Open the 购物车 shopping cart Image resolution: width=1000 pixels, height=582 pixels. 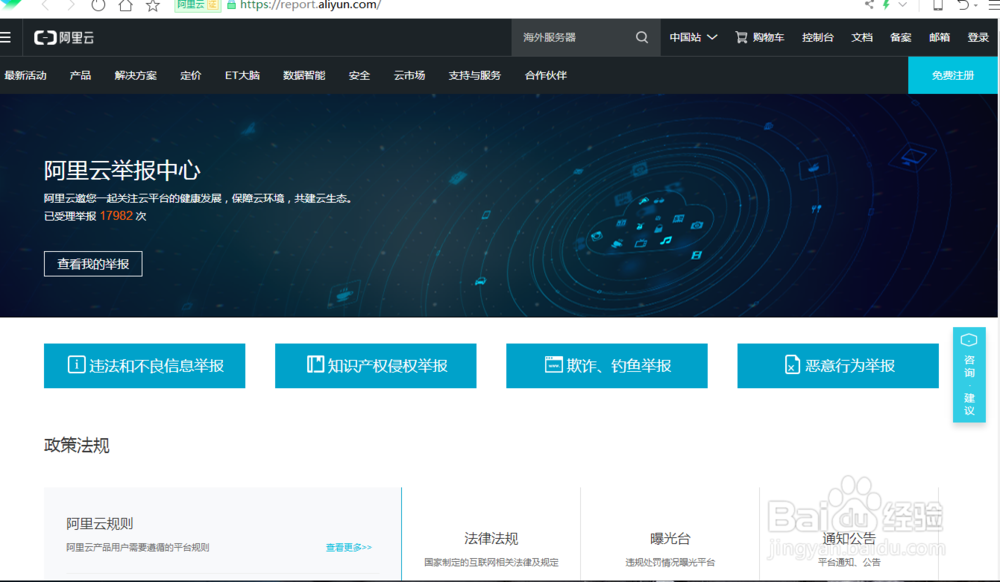click(x=760, y=38)
